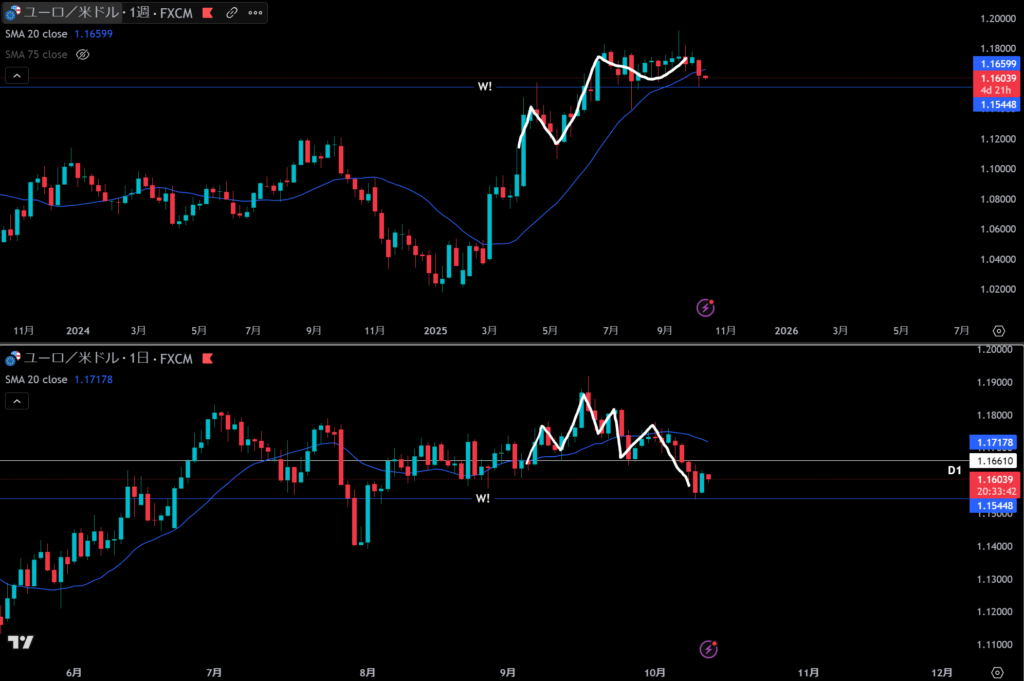This screenshot has width=1024, height=681.
Task: Select SMA 20 close legend on daily chart
Action: coord(36,379)
